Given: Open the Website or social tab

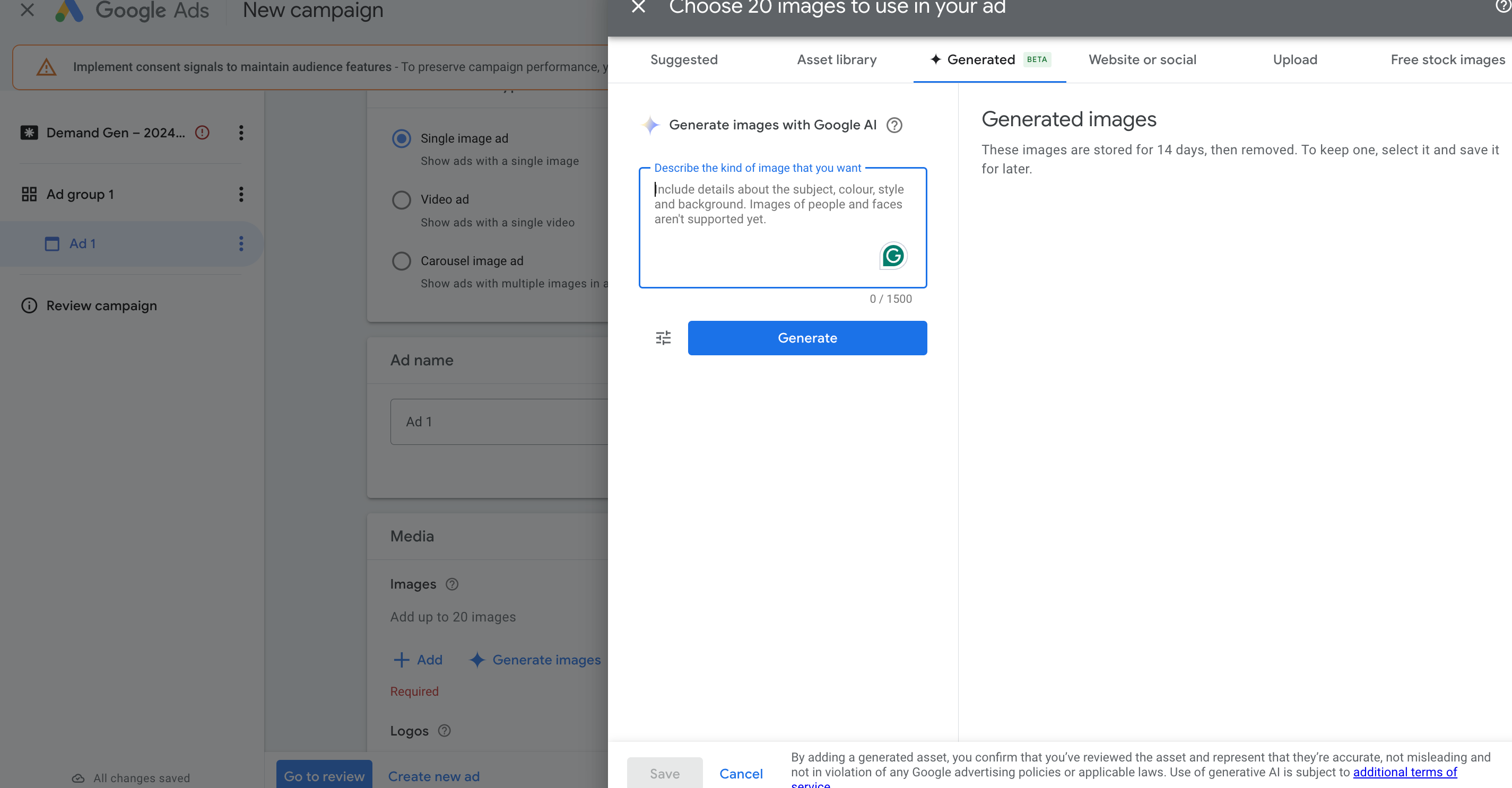Looking at the screenshot, I should [1142, 59].
